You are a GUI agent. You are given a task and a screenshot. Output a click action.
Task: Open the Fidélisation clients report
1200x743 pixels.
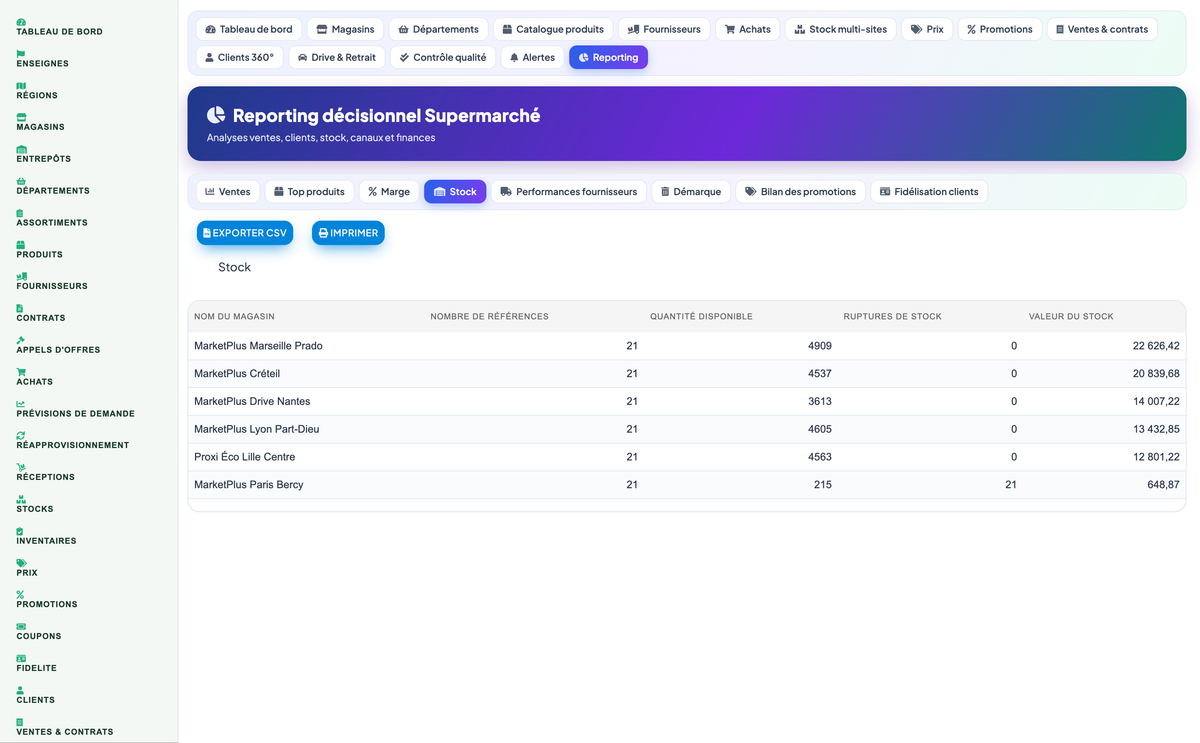[929, 191]
